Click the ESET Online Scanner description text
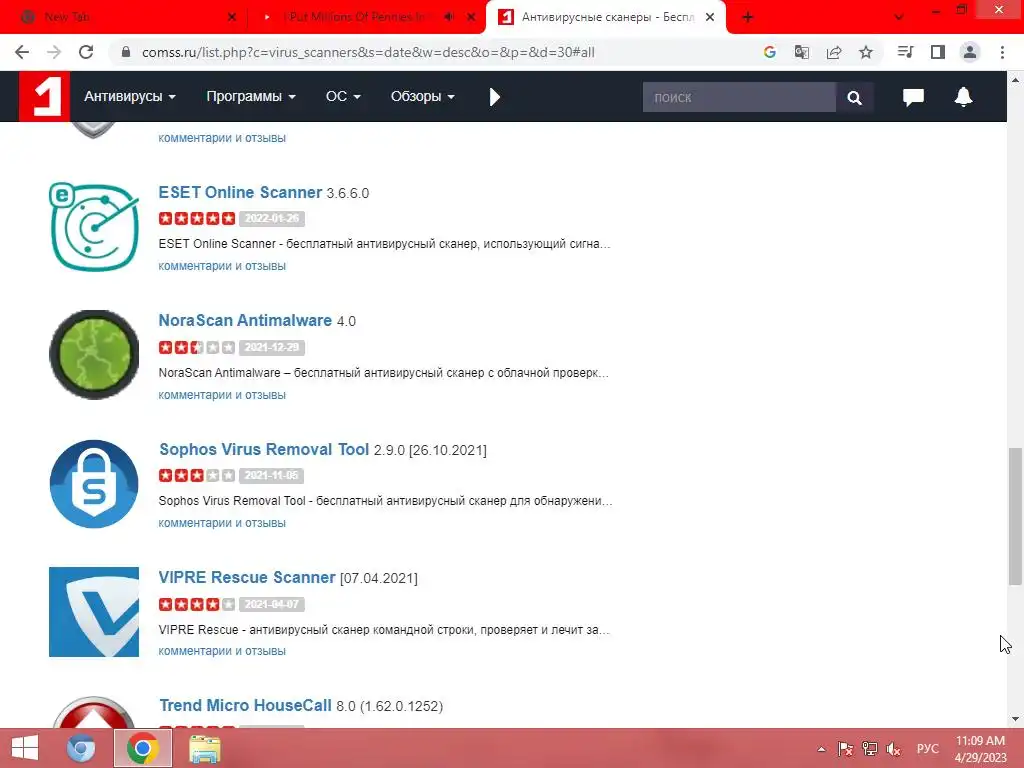 (384, 244)
